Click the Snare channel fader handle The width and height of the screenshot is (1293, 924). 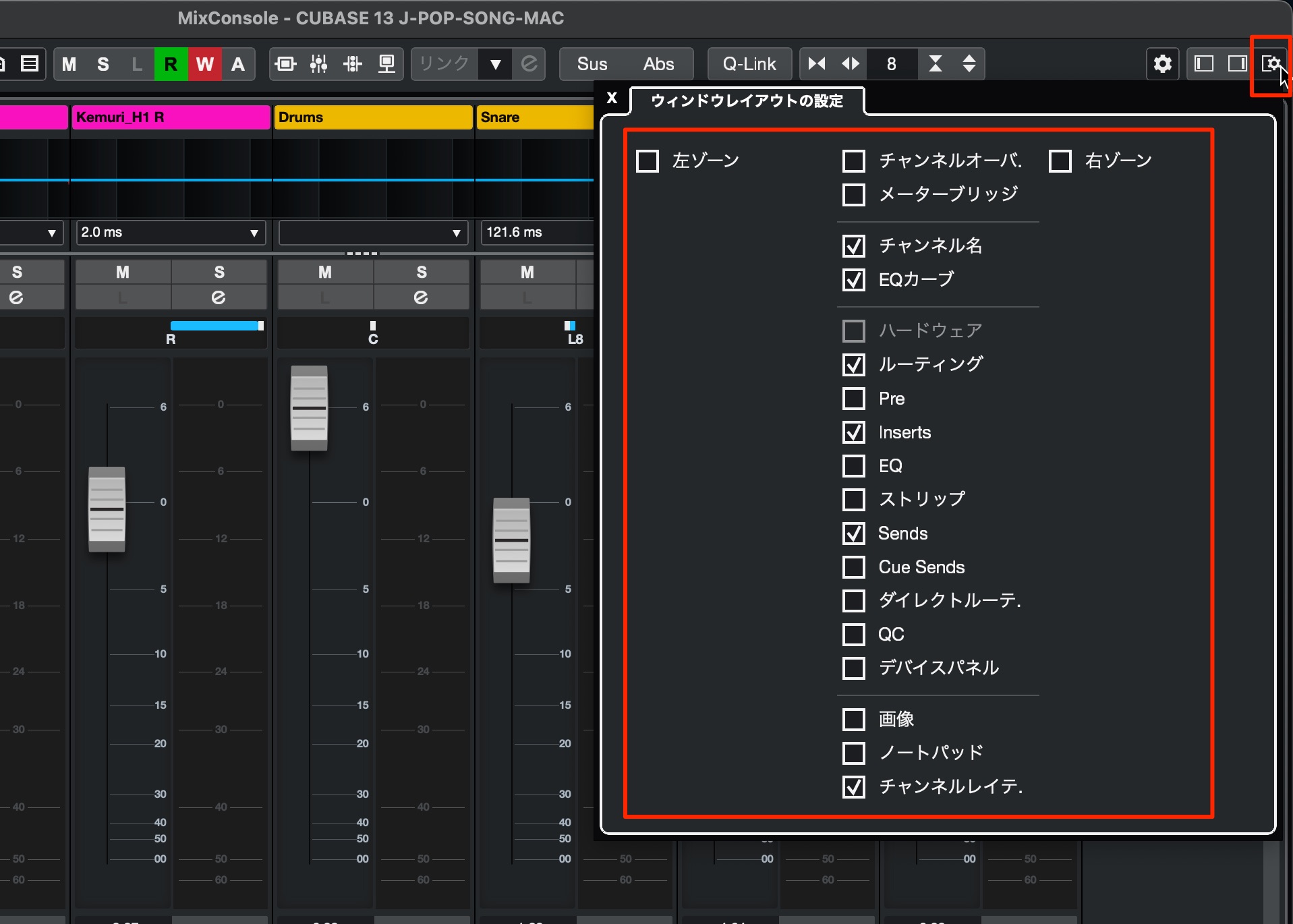511,540
